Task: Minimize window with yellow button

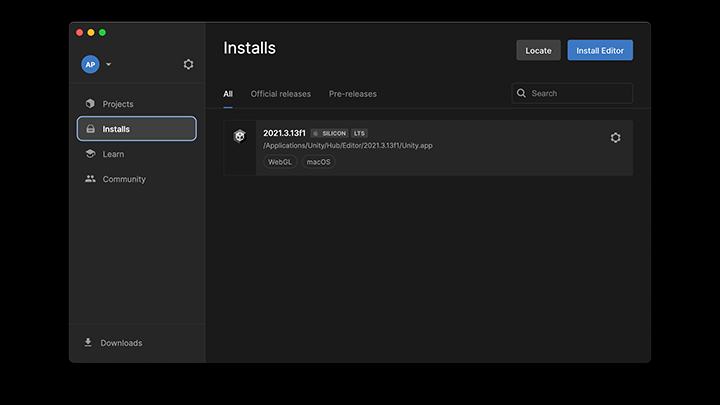Action: point(91,32)
